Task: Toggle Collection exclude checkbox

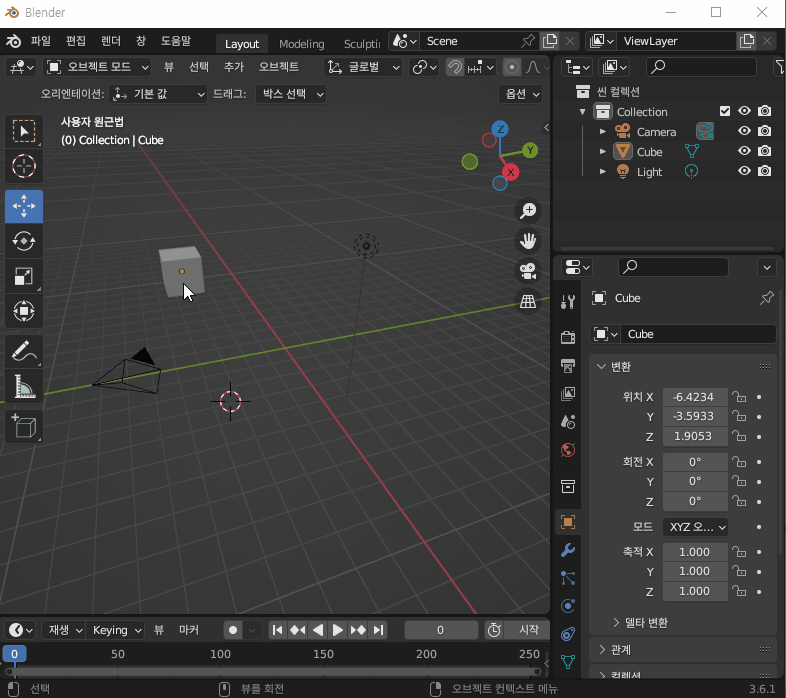Action: 725,111
